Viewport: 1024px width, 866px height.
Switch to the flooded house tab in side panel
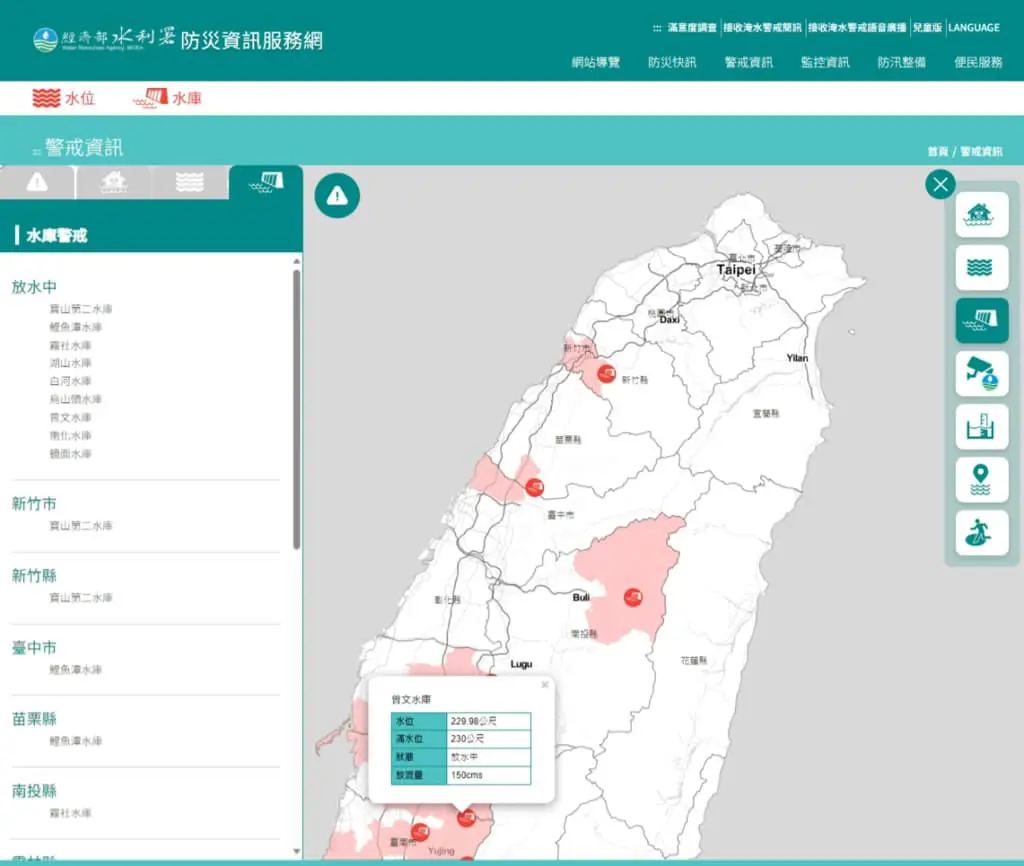click(x=114, y=182)
